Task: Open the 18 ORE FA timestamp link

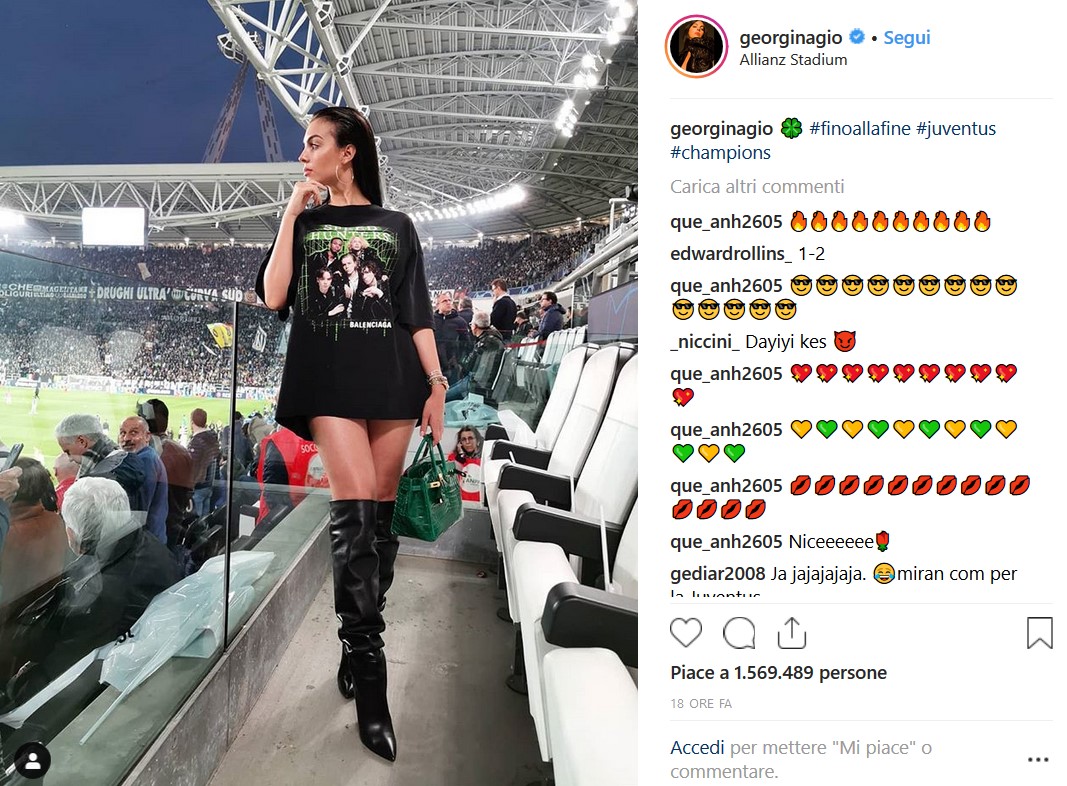Action: [701, 704]
